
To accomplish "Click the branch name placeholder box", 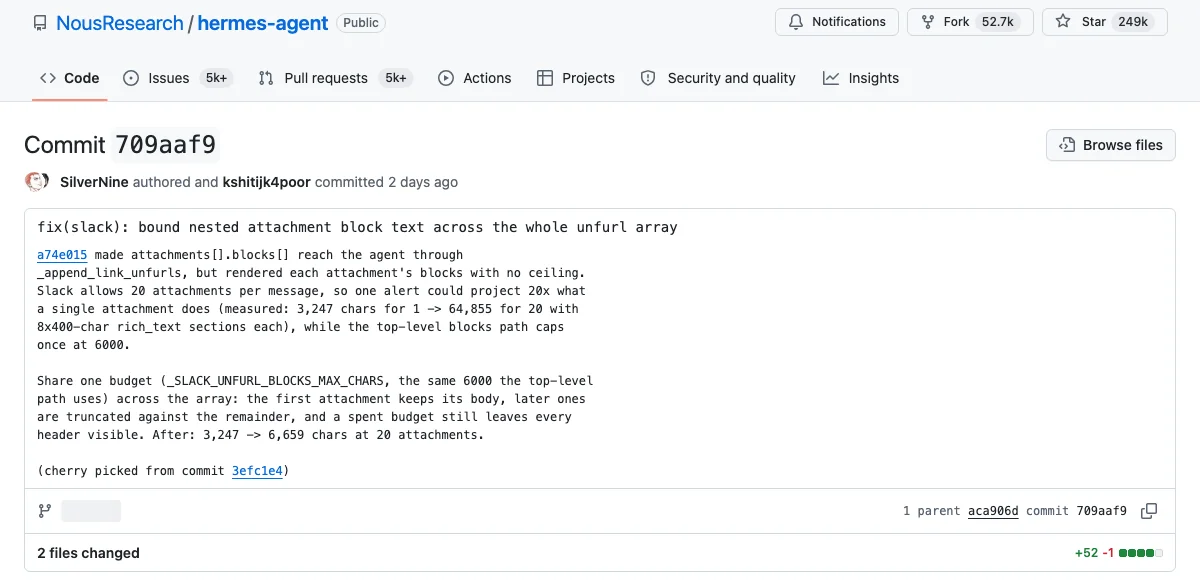I will coord(91,511).
